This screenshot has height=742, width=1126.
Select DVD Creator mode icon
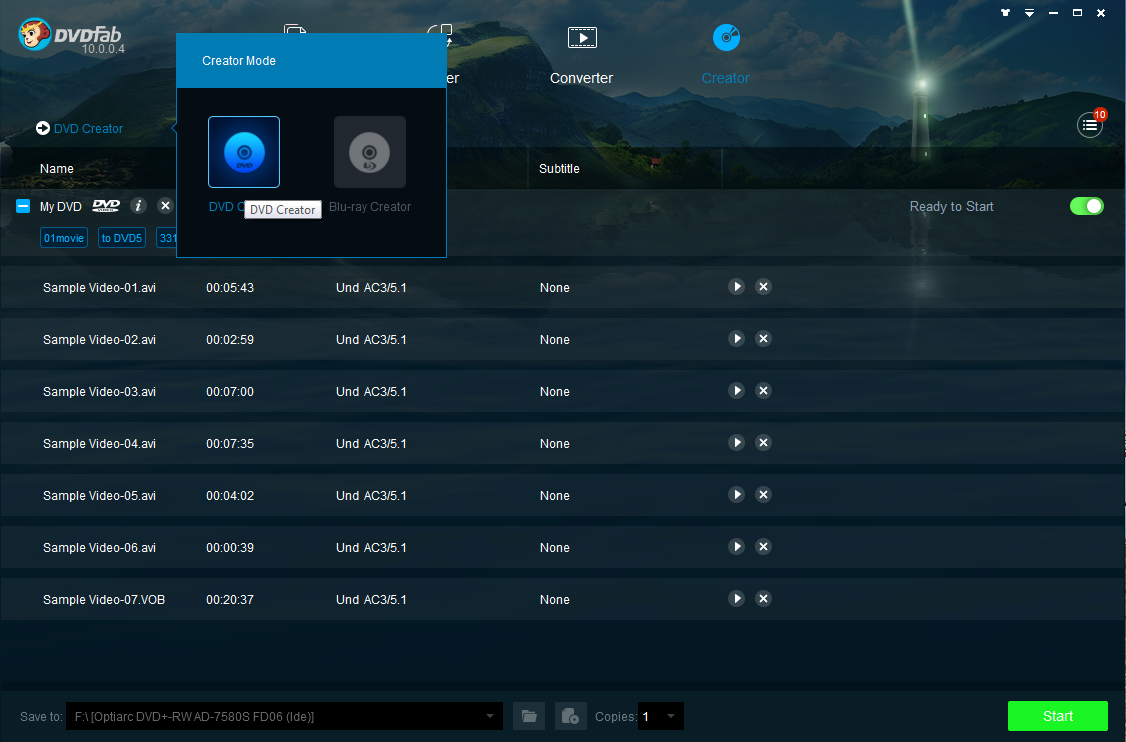pyautogui.click(x=244, y=152)
